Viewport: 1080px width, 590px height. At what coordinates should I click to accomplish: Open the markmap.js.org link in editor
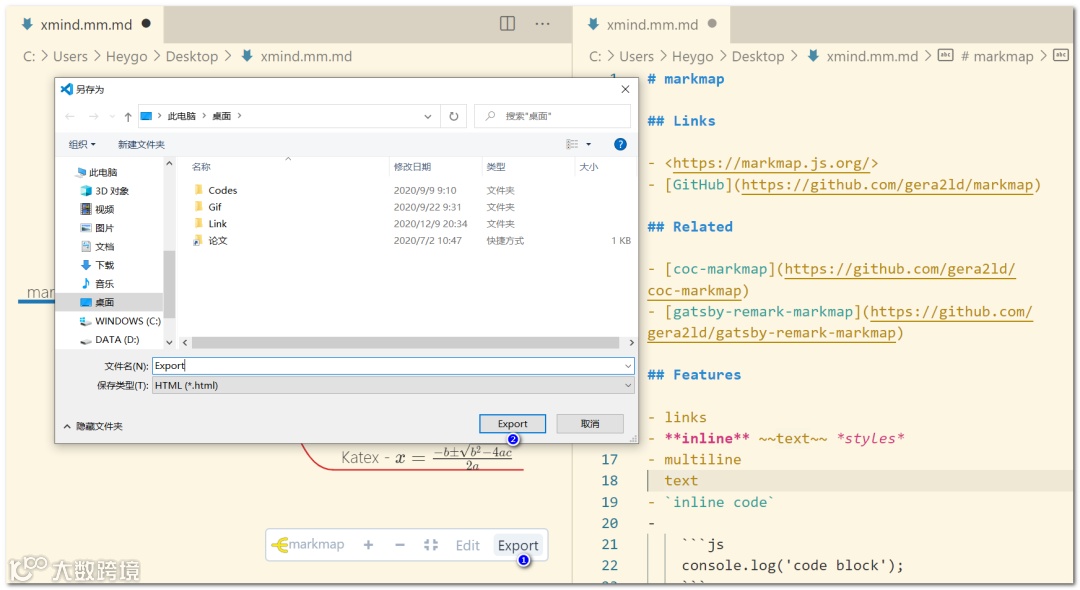pos(771,163)
